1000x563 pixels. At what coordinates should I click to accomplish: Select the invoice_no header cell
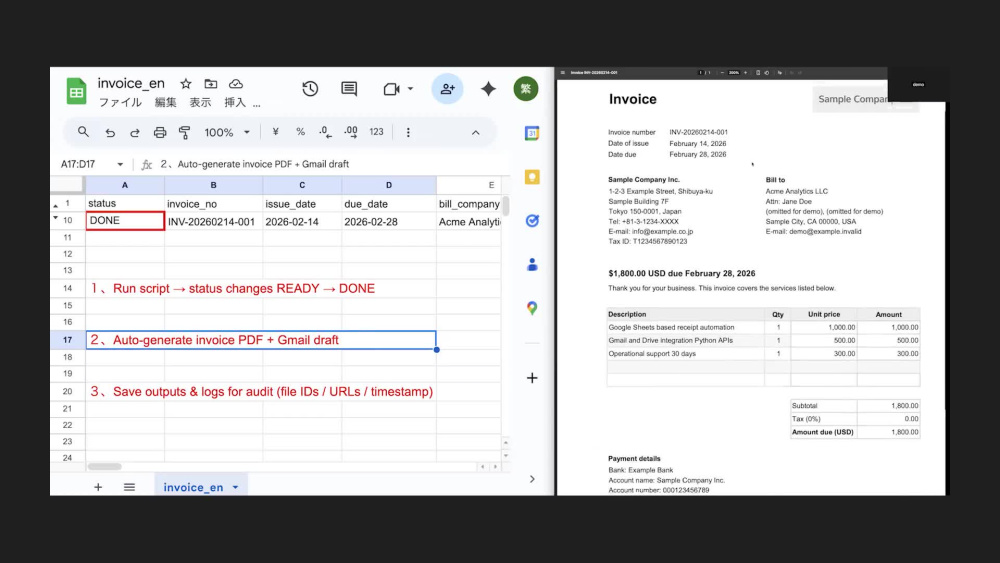click(x=214, y=203)
